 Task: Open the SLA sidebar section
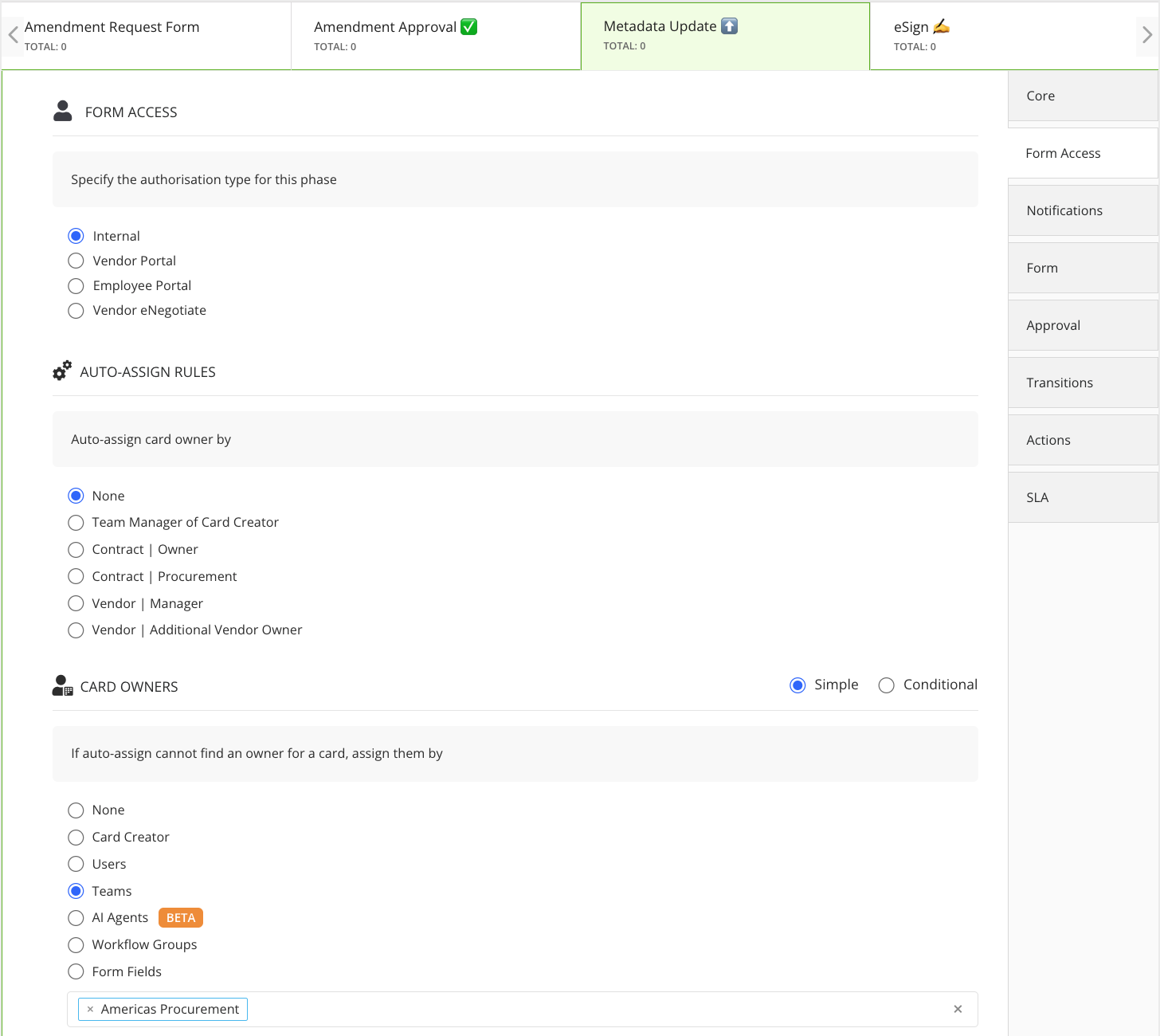click(1037, 496)
